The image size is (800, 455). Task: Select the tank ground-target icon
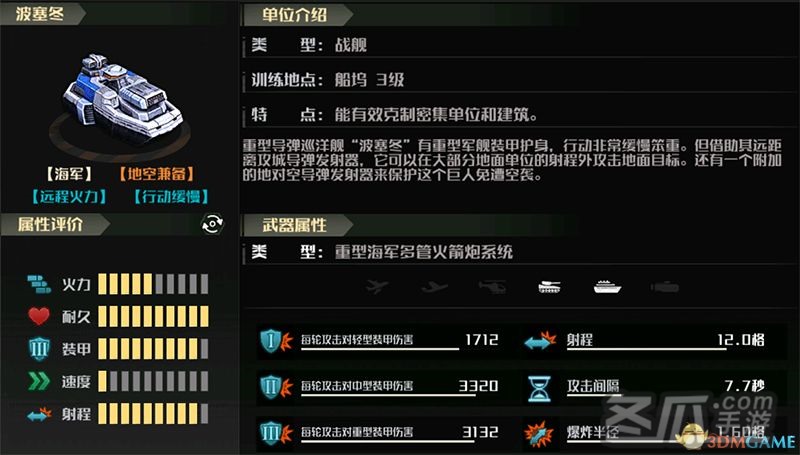[x=549, y=287]
